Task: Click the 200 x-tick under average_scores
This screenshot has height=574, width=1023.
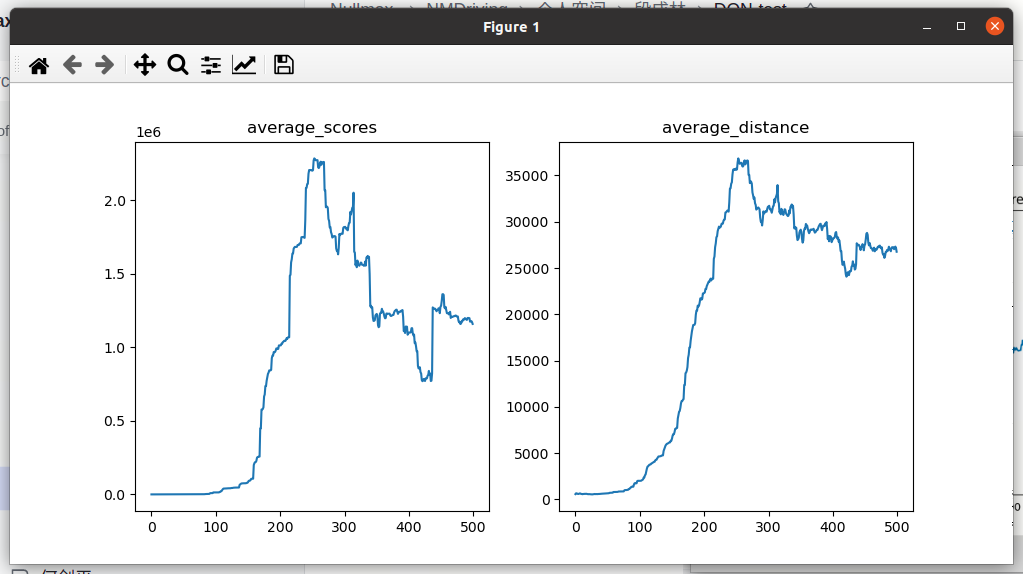Action: pos(281,527)
